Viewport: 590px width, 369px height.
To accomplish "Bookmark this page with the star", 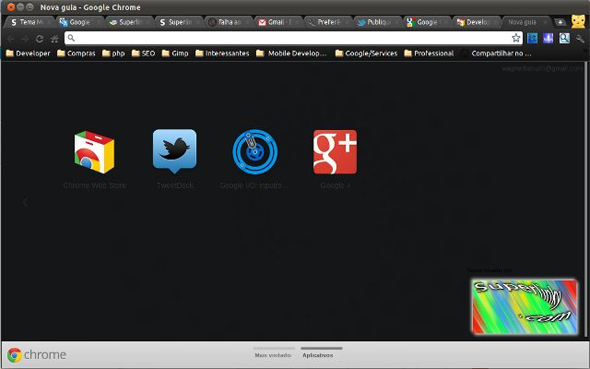I will (x=516, y=38).
